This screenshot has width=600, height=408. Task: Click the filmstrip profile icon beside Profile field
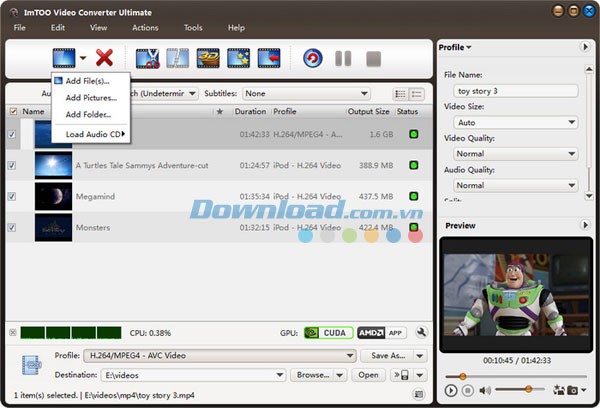point(31,365)
